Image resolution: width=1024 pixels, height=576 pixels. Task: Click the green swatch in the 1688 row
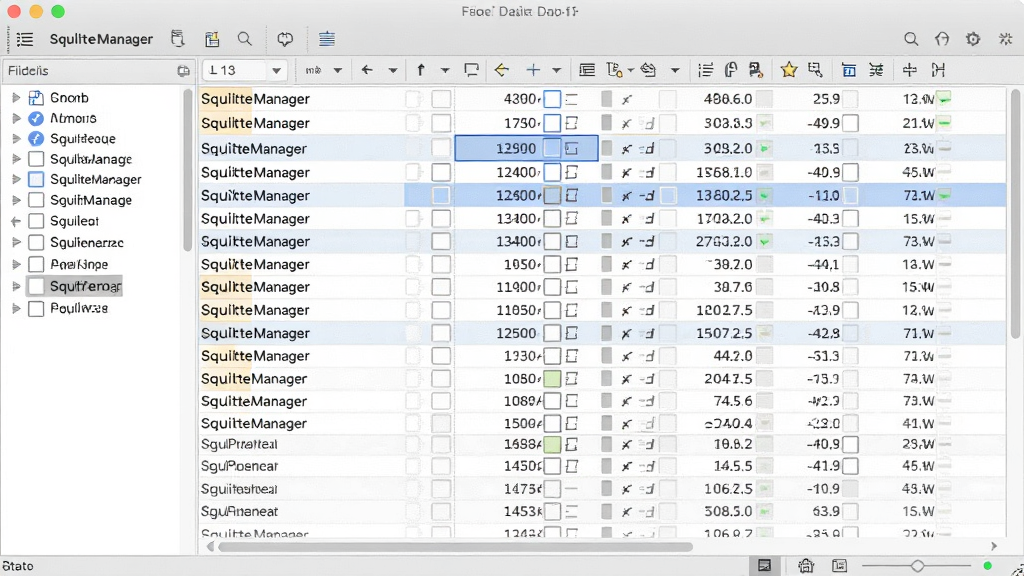click(552, 445)
